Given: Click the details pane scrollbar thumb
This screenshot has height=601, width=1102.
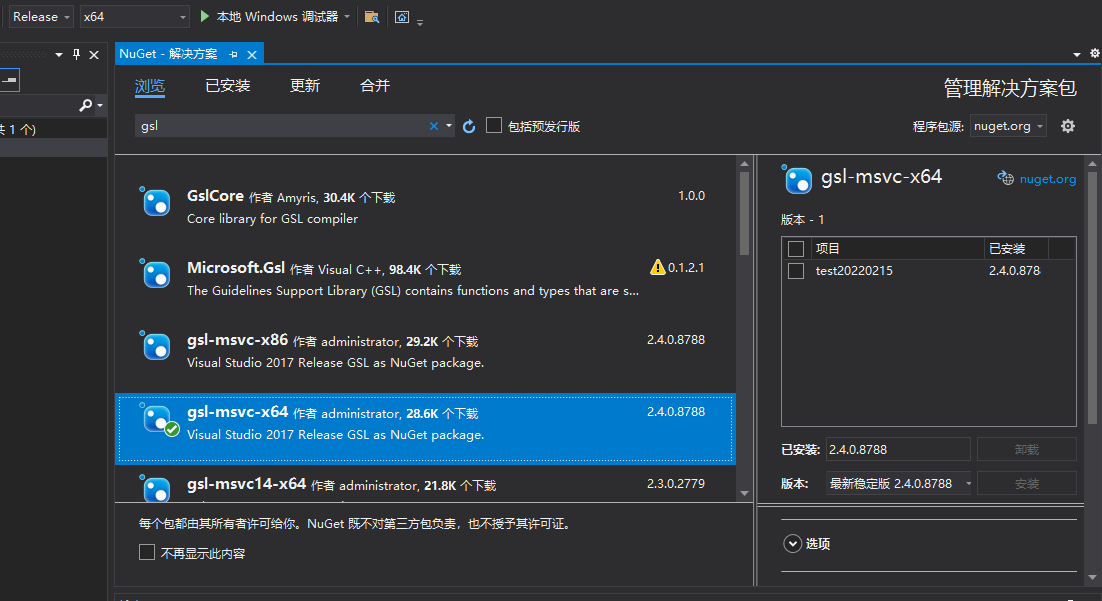Looking at the screenshot, I should pos(1092,299).
